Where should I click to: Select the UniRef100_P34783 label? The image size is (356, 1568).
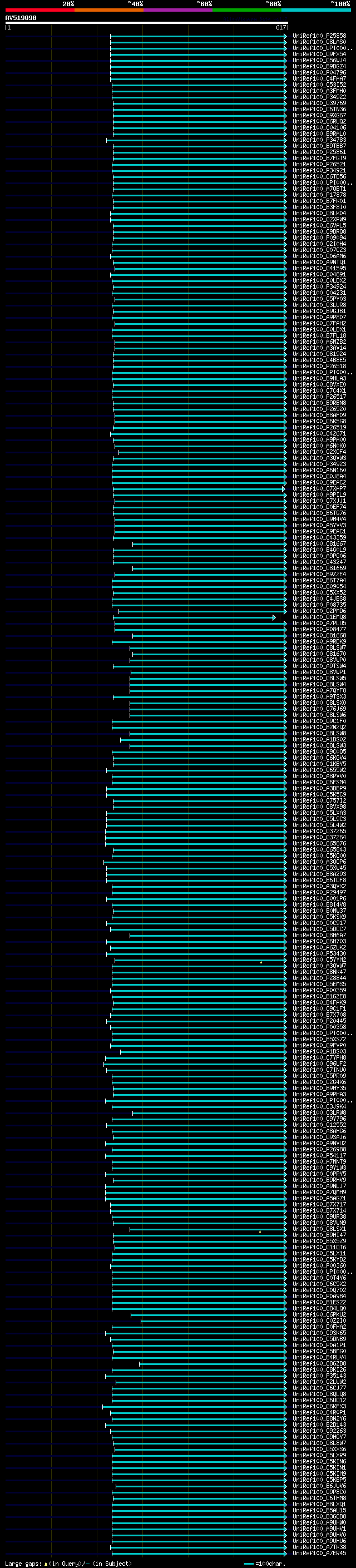point(319,140)
